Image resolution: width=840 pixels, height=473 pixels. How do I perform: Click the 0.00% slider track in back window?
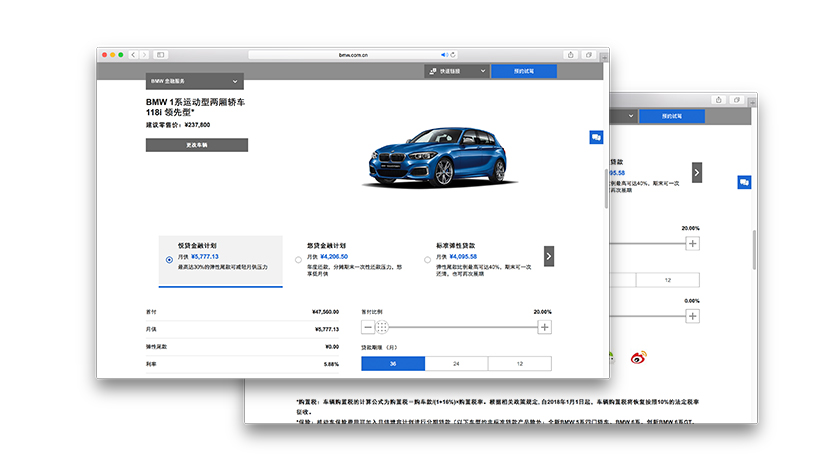(648, 316)
